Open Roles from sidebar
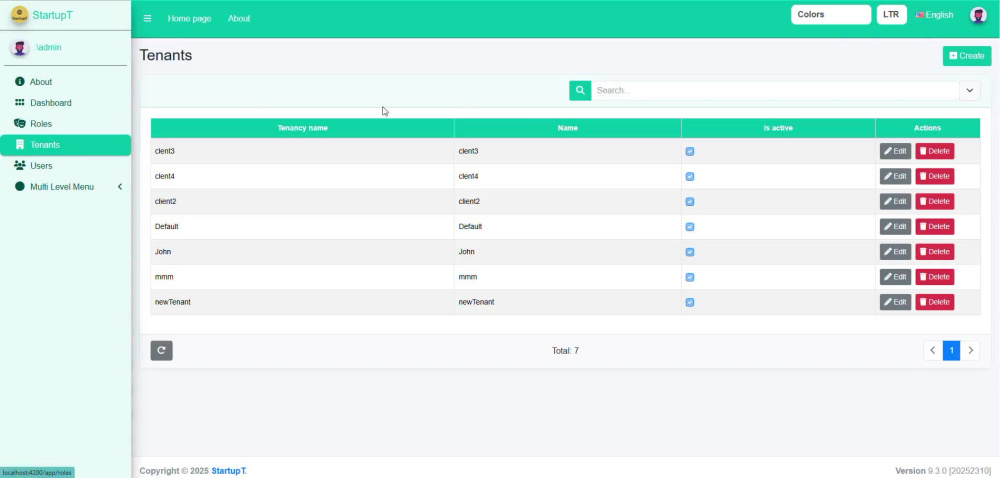The width and height of the screenshot is (1000, 478). tap(65, 124)
